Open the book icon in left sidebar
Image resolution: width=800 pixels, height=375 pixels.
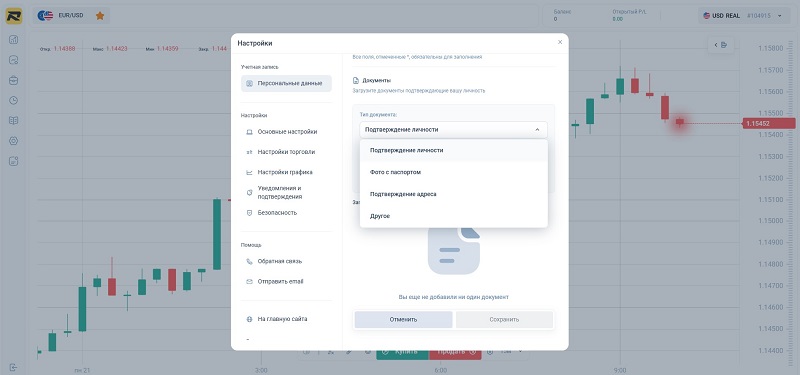tap(14, 121)
